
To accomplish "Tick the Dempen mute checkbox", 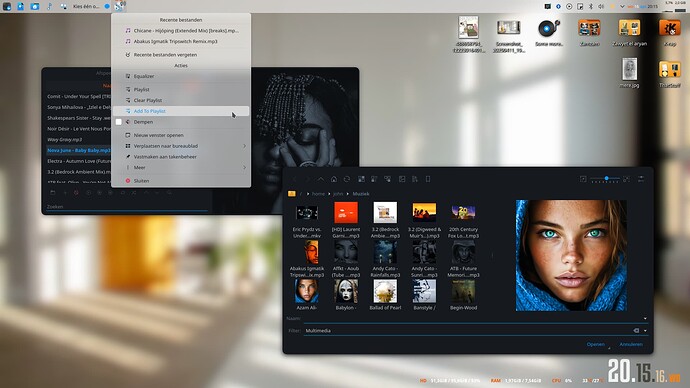I will [x=119, y=122].
